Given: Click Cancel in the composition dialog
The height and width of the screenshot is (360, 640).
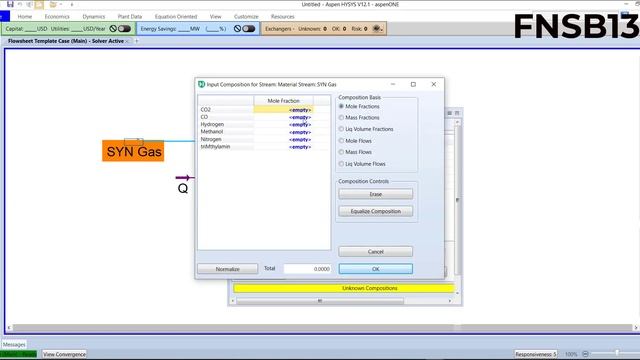Looking at the screenshot, I should pos(376,251).
